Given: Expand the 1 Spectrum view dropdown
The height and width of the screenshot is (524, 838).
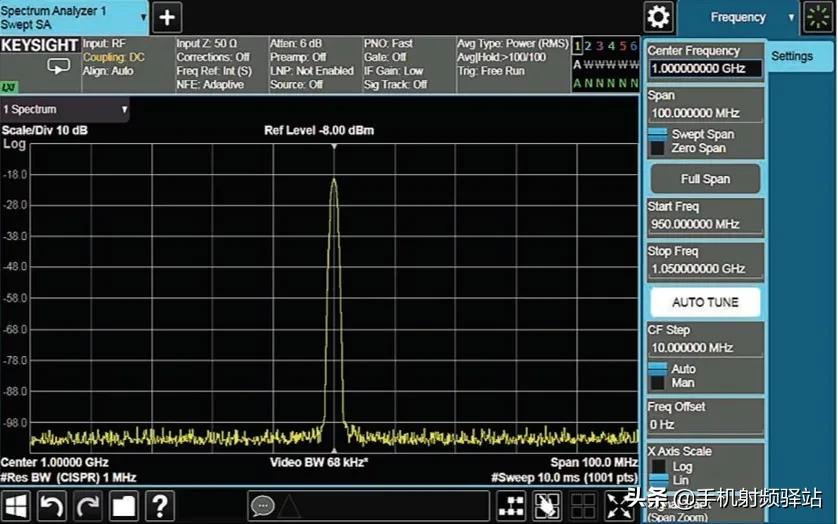Looking at the screenshot, I should [x=66, y=109].
